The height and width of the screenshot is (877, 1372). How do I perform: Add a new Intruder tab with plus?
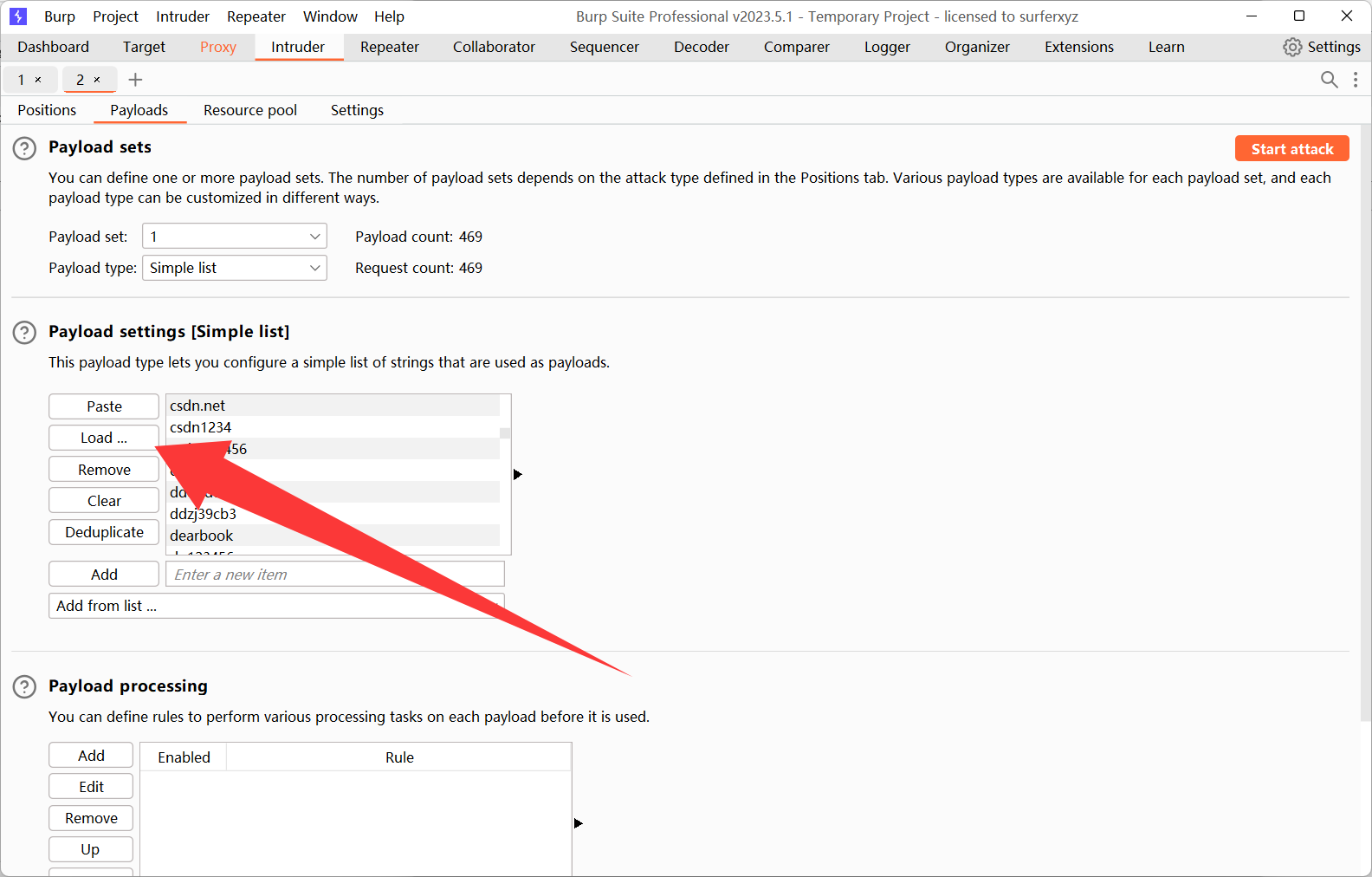tap(135, 80)
